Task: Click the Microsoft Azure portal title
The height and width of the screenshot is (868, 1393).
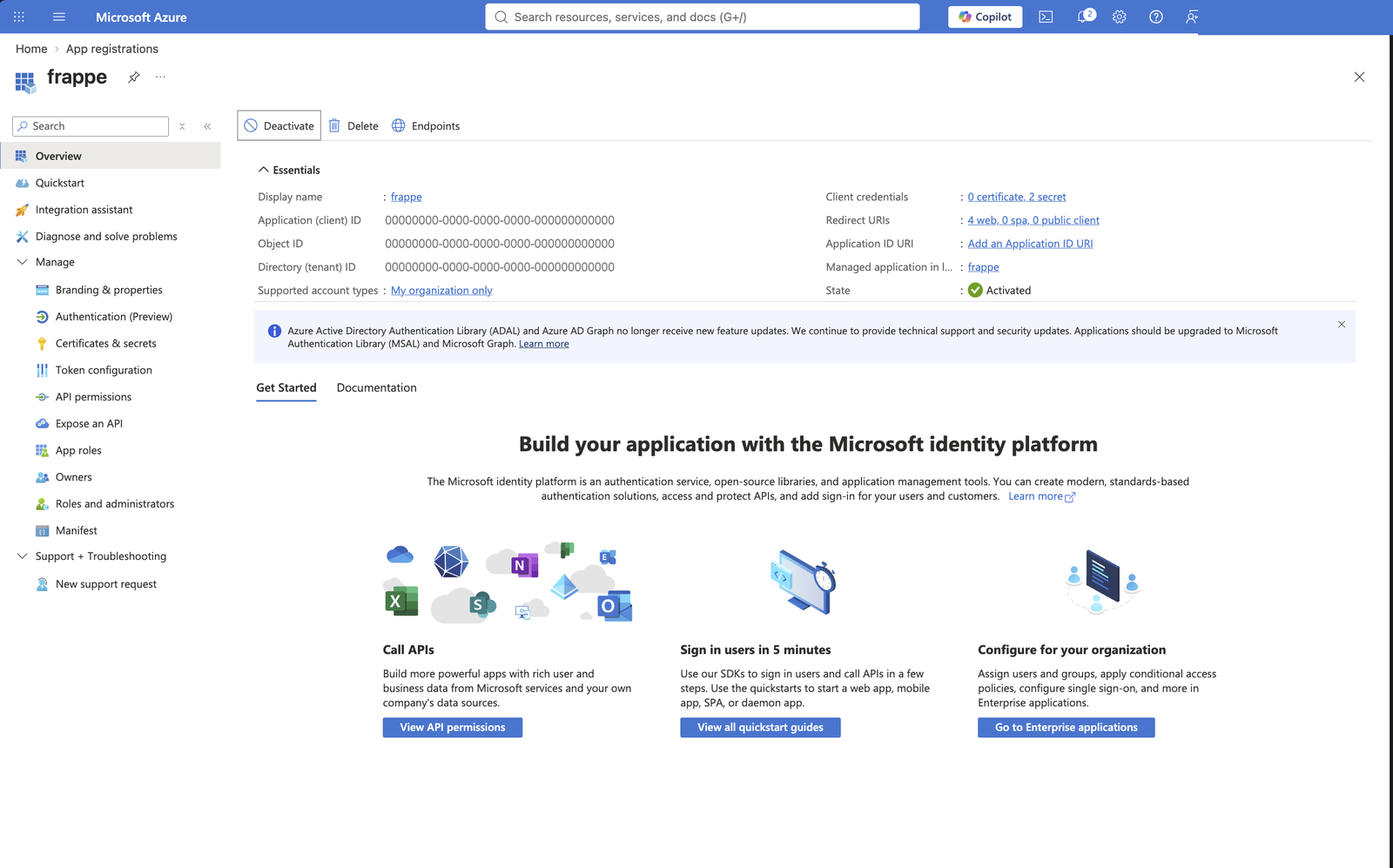Action: [141, 17]
